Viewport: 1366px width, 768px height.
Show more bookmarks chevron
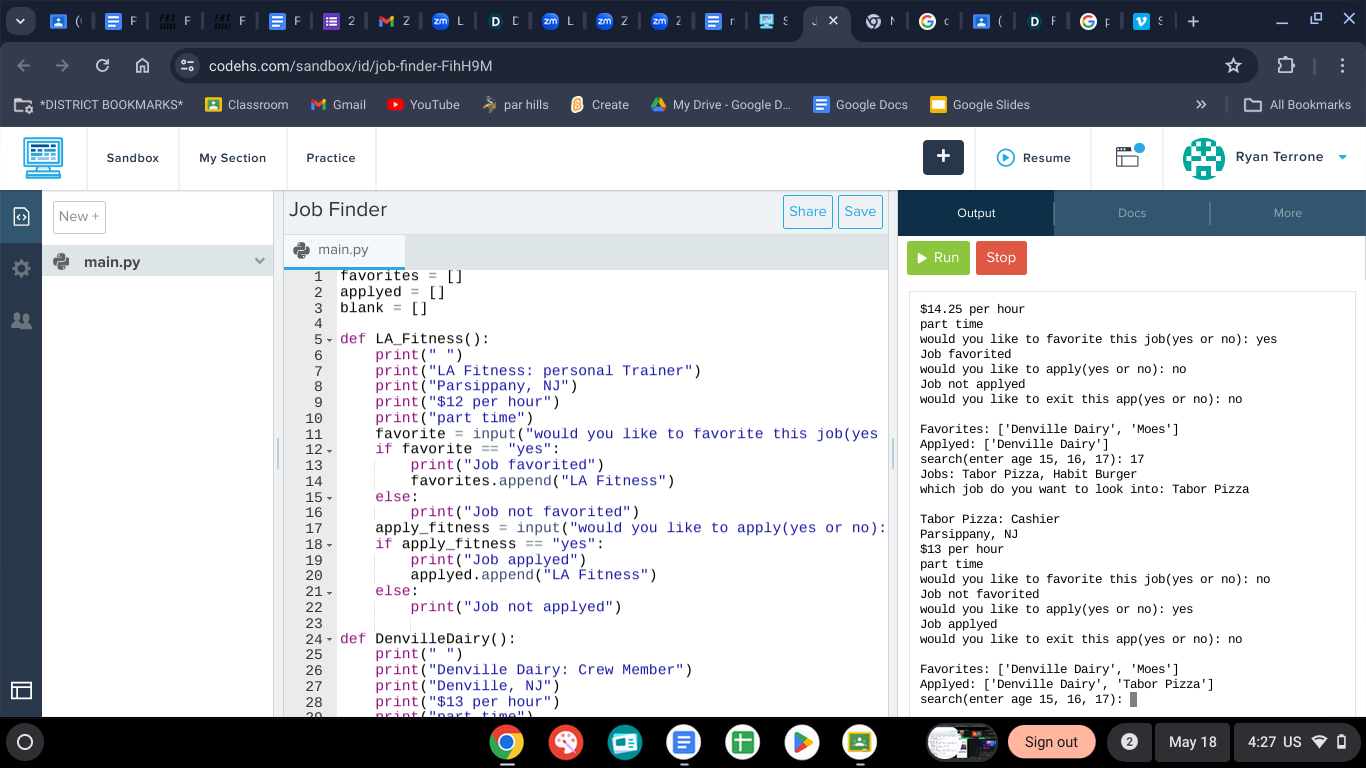tap(1201, 104)
